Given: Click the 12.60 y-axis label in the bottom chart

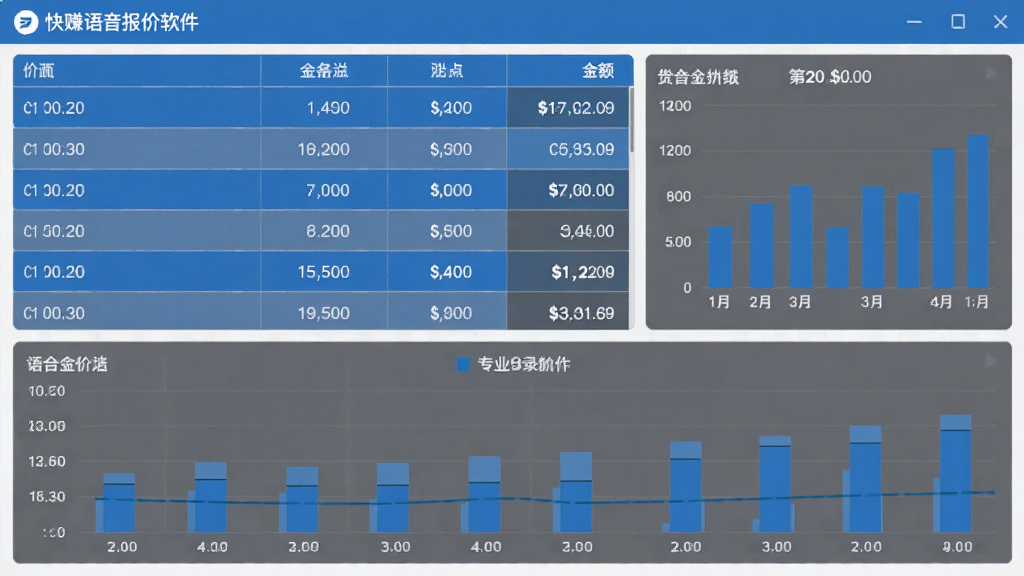Looking at the screenshot, I should 46,462.
